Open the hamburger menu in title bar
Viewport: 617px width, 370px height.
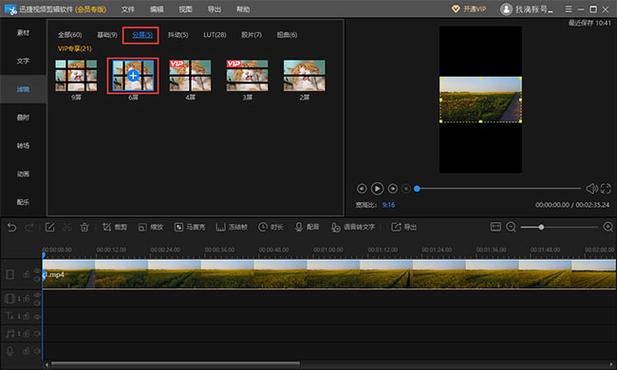pos(569,9)
